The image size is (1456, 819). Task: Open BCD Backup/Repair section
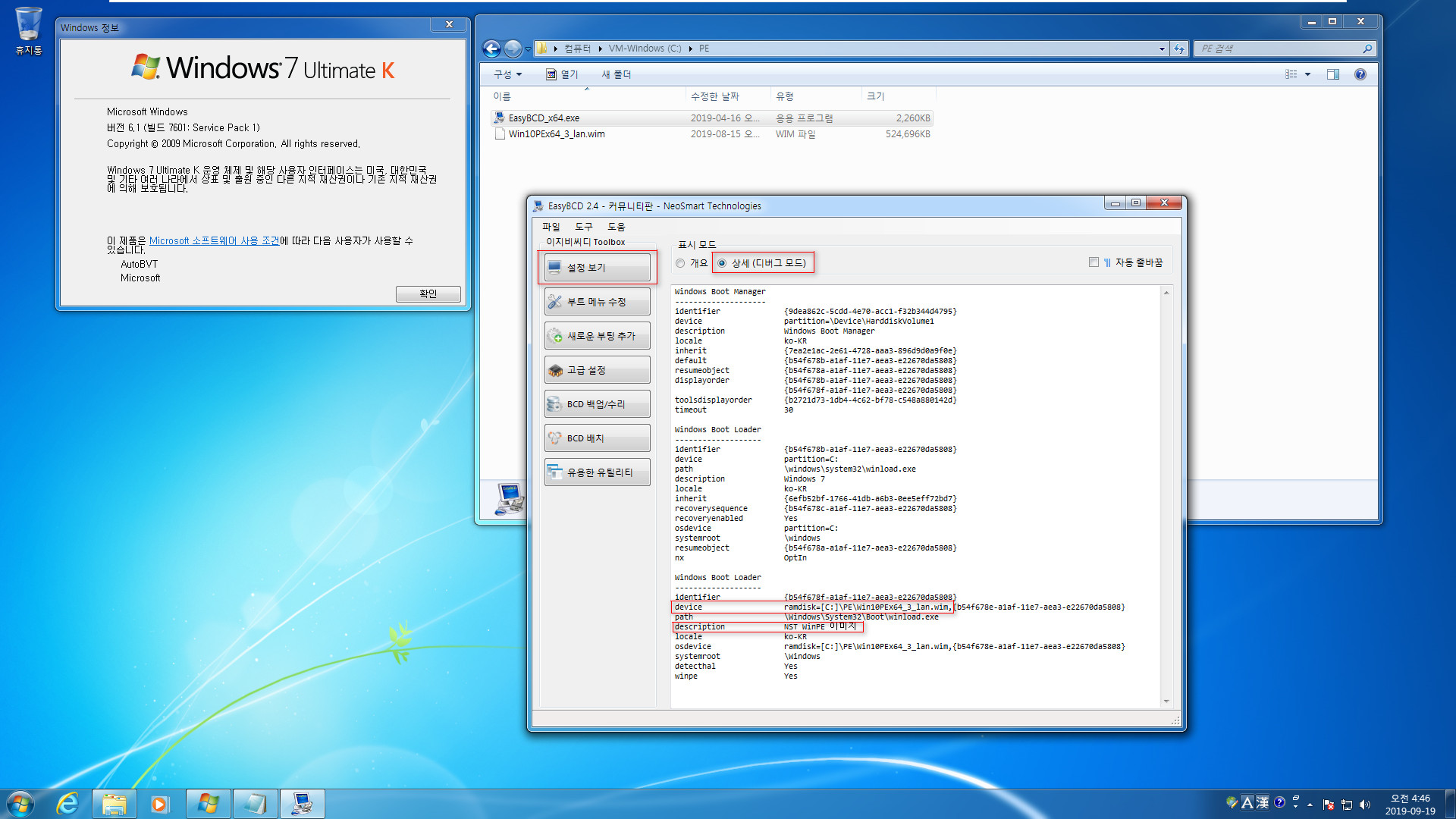coord(597,404)
